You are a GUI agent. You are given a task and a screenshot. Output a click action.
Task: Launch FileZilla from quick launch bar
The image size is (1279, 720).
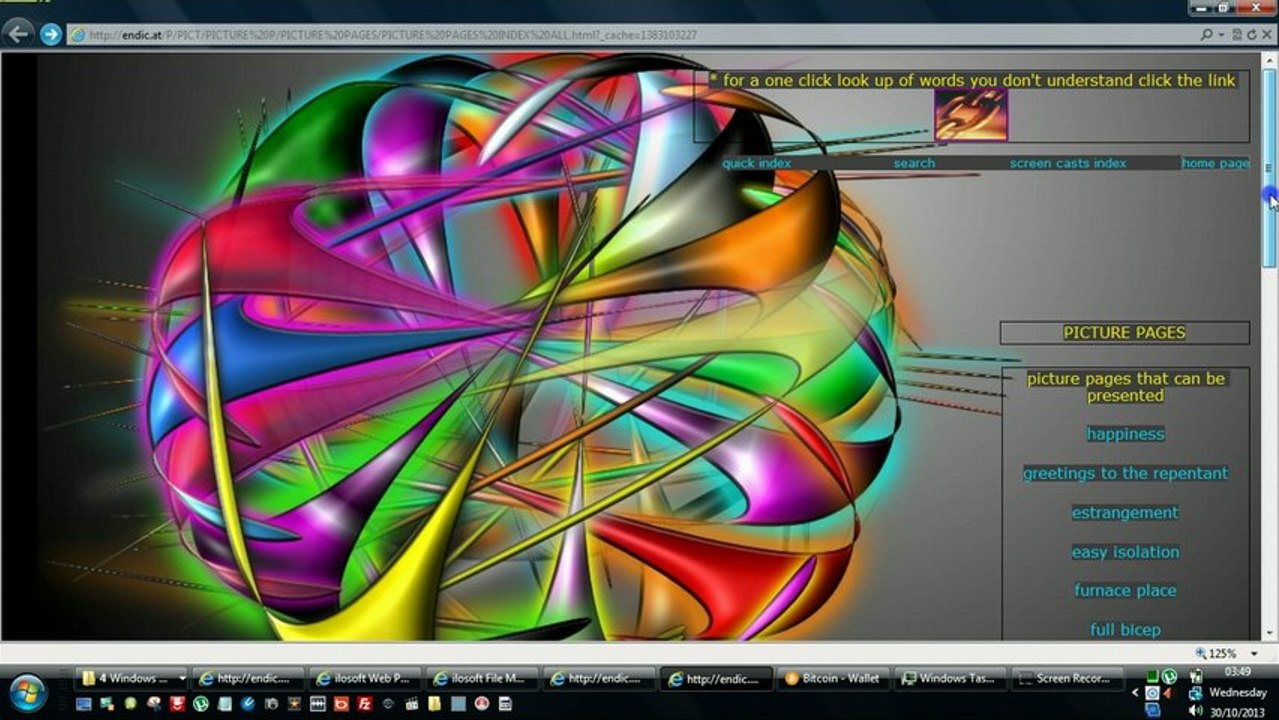[364, 704]
